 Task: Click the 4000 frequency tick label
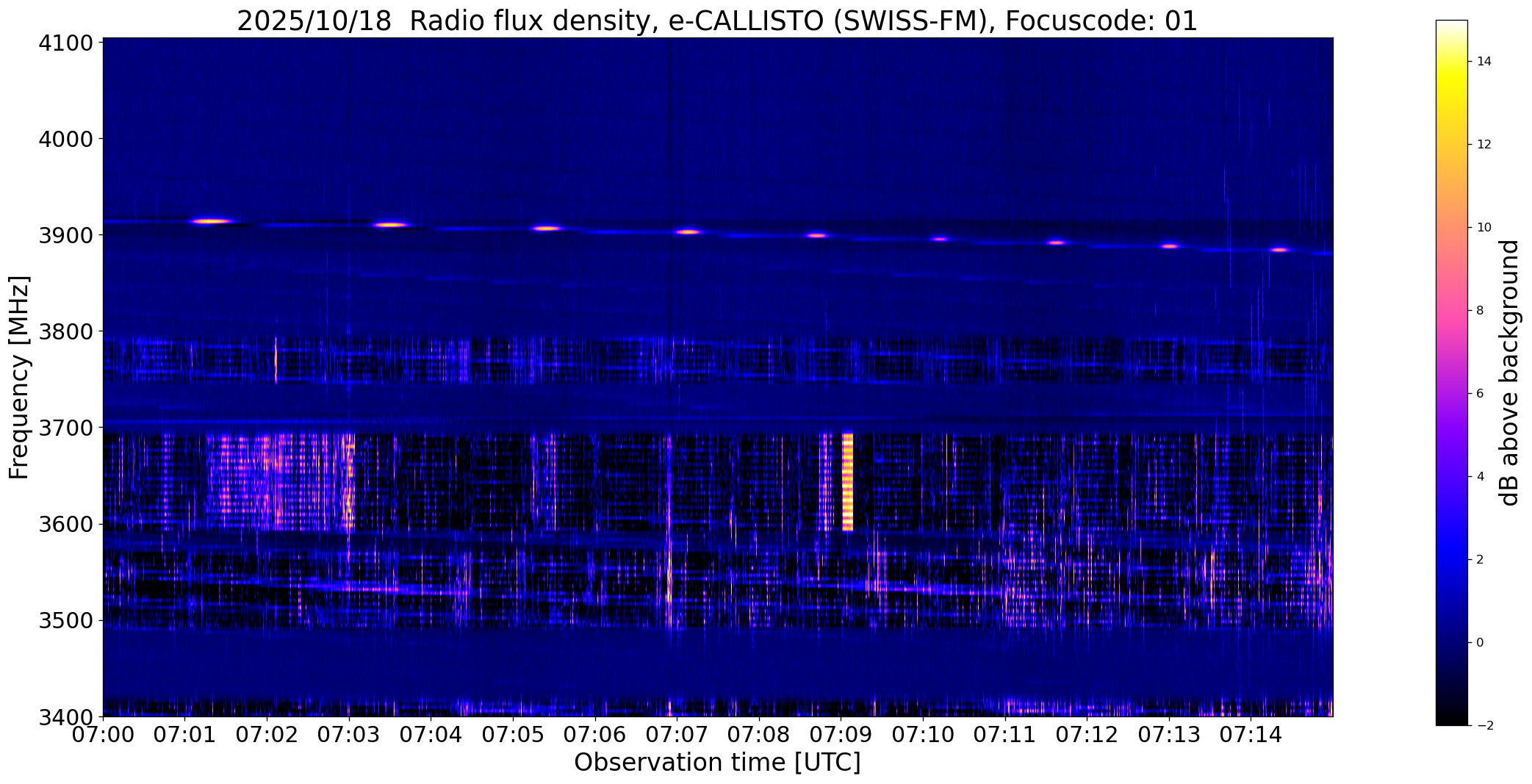(65, 139)
